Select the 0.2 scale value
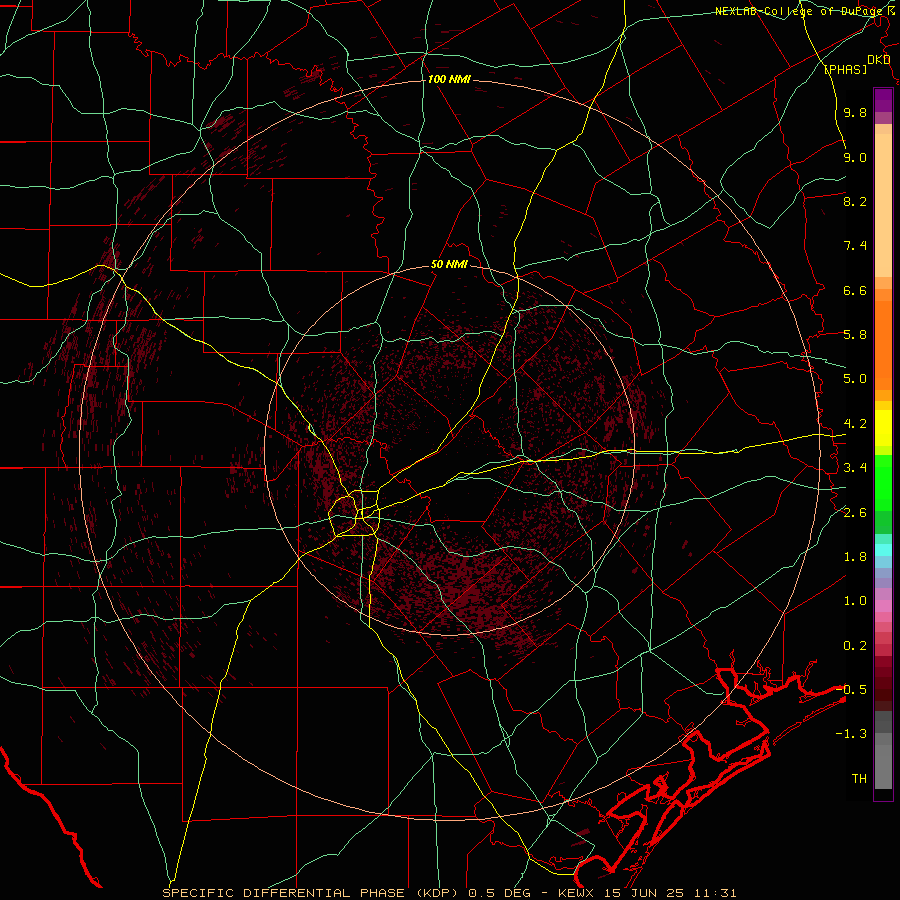 (x=855, y=646)
